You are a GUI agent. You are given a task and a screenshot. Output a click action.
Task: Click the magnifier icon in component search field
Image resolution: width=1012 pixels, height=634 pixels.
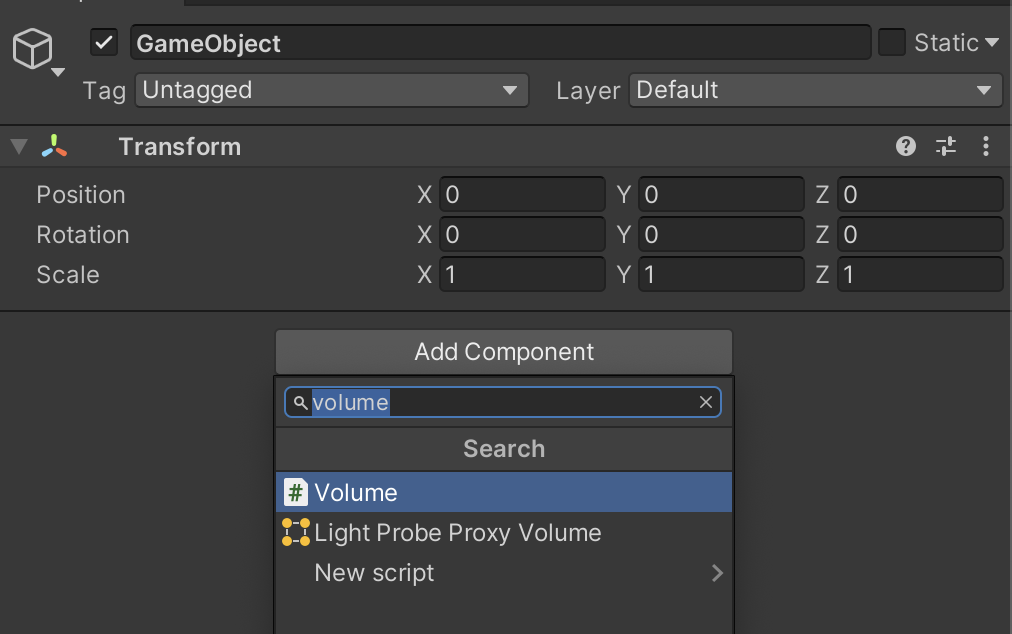(299, 402)
